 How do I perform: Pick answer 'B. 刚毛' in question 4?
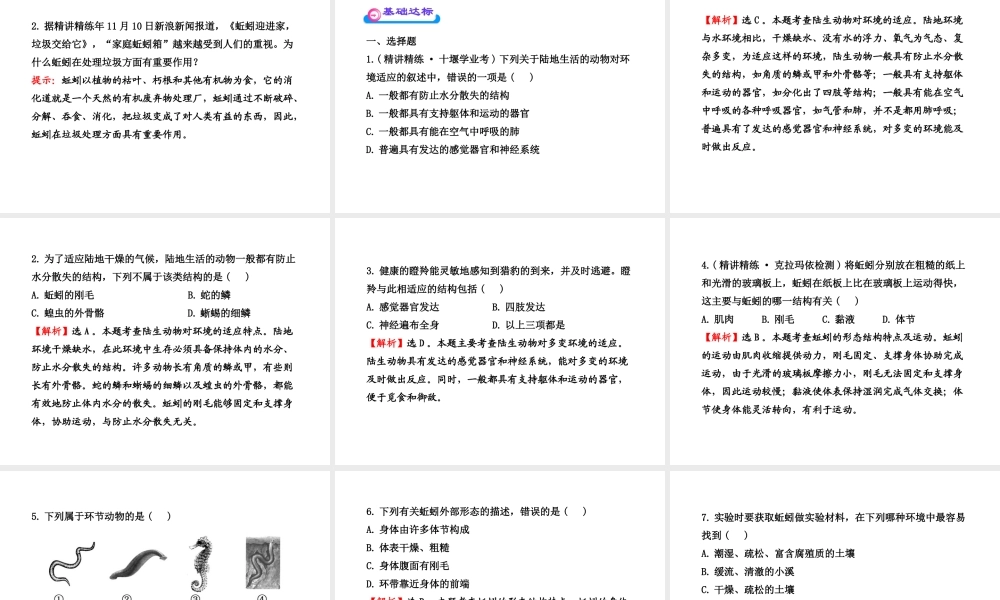[x=777, y=319]
